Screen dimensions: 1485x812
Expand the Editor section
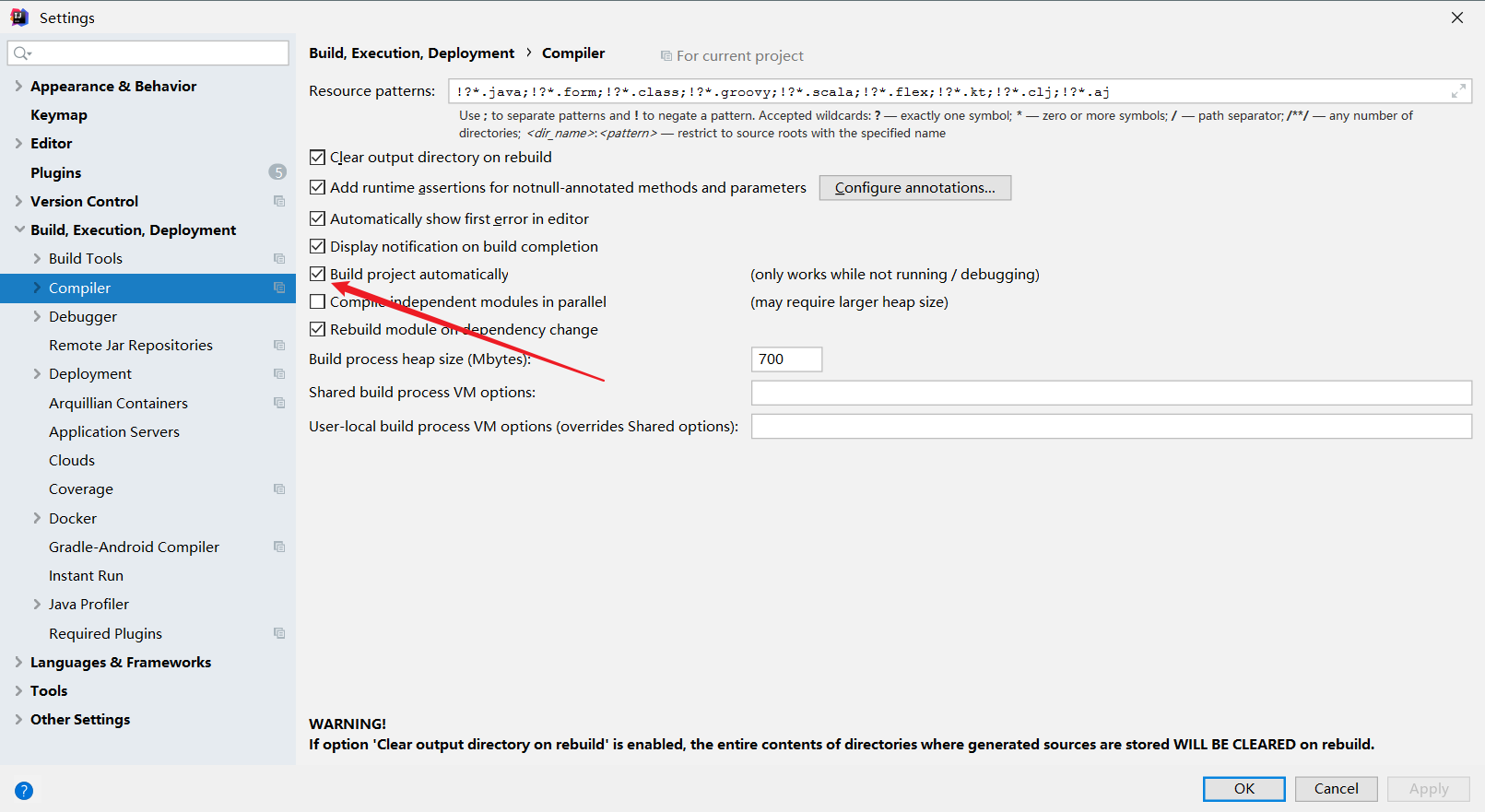[18, 143]
